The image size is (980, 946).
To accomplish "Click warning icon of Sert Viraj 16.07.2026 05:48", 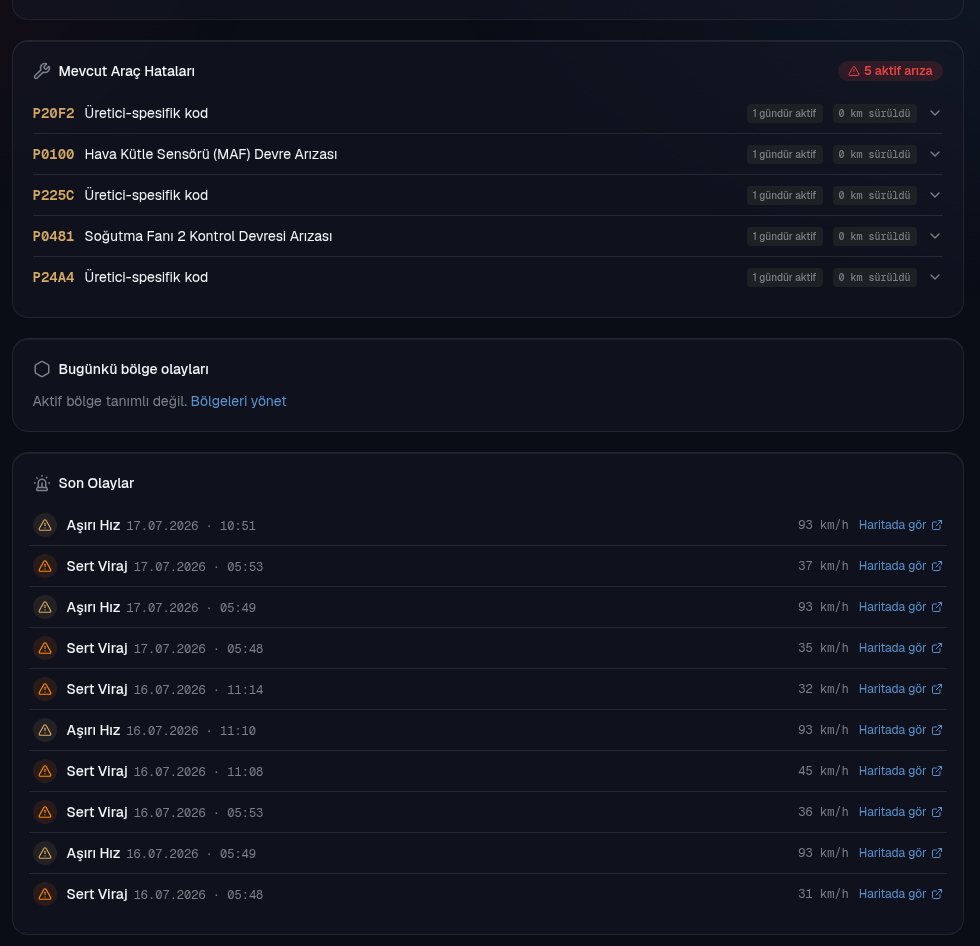I will pyautogui.click(x=45, y=894).
